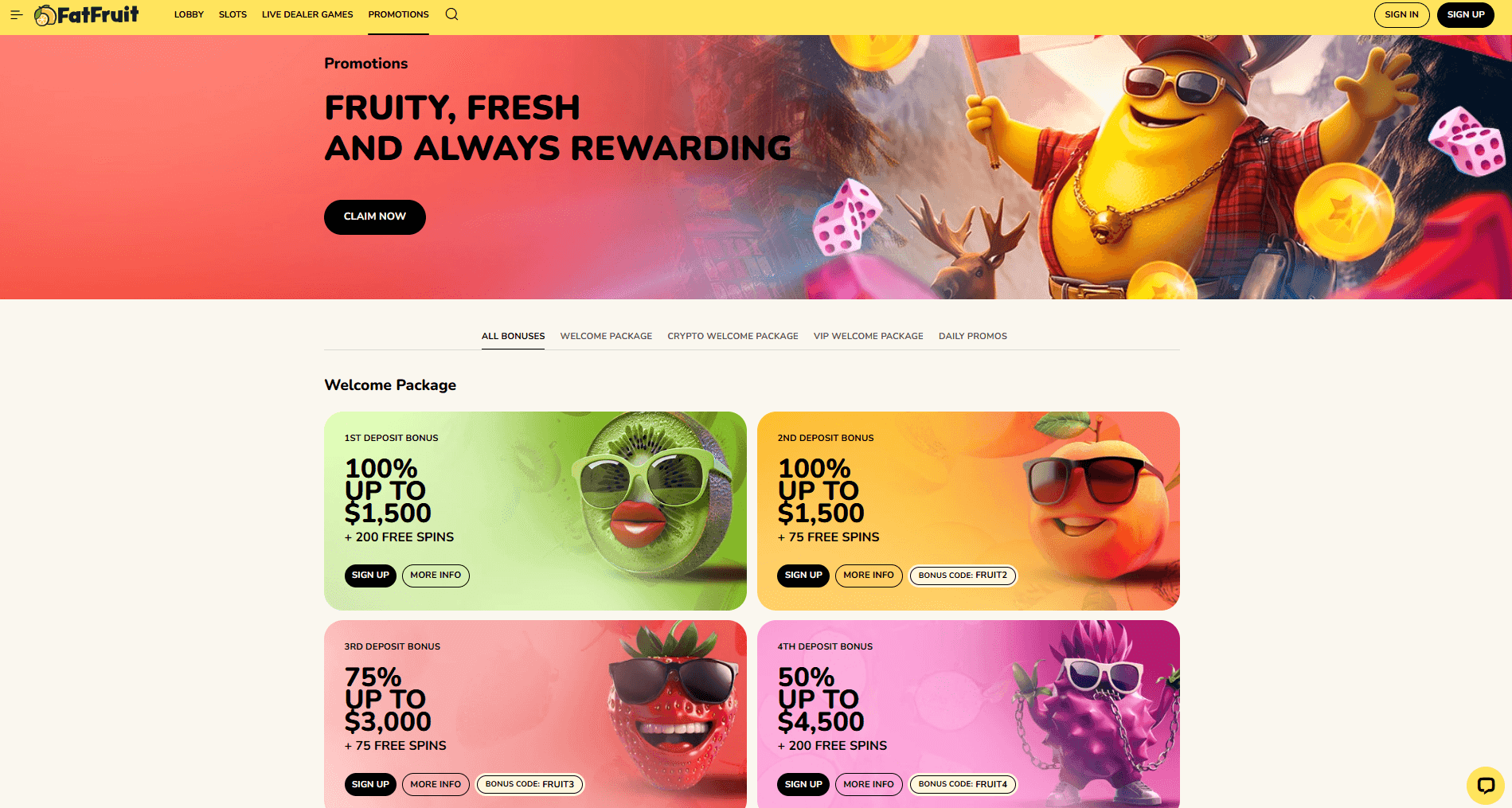
Task: Click Sign Up on 3rd deposit bonus
Action: pyautogui.click(x=370, y=784)
